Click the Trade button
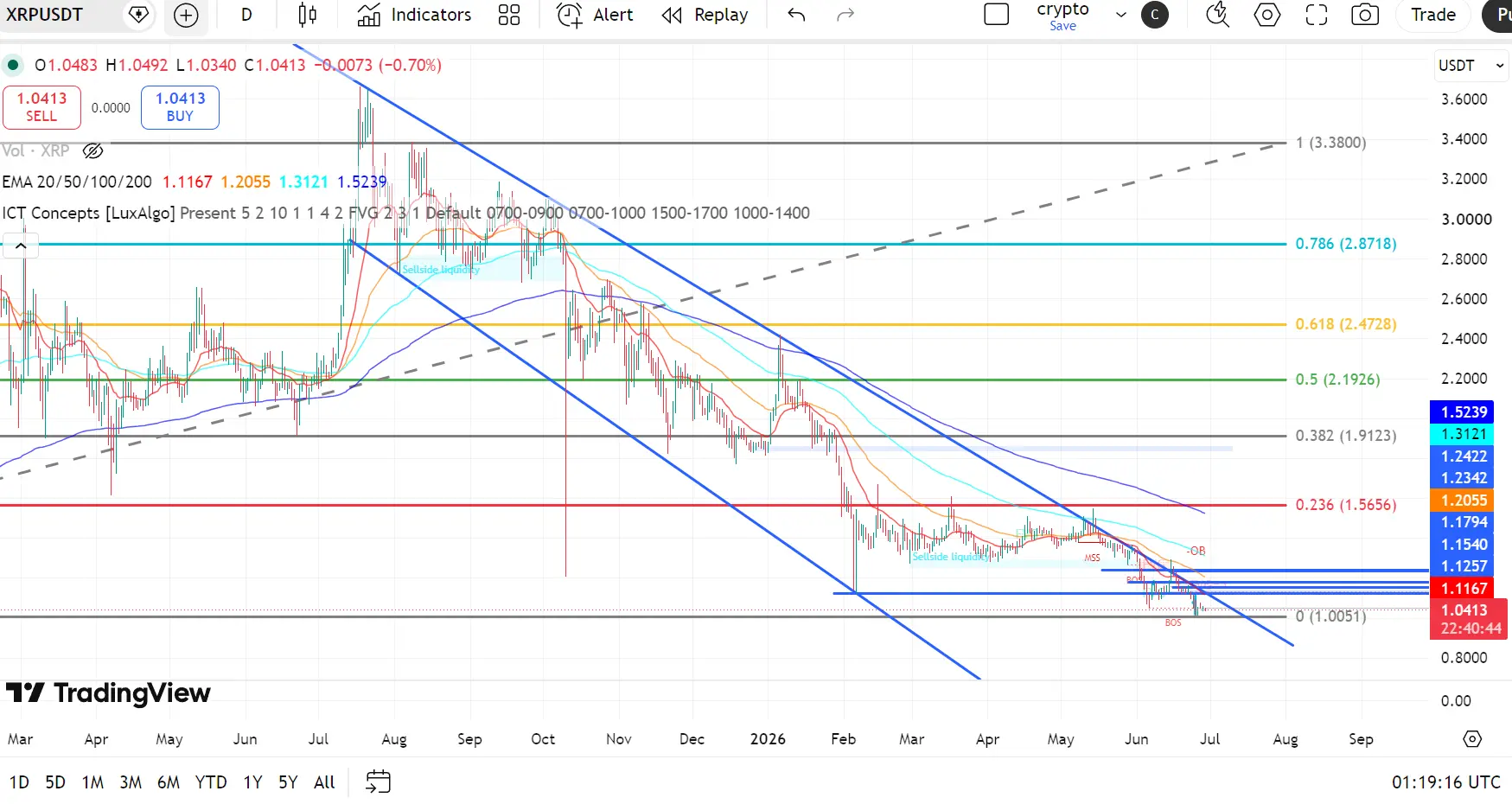1512x804 pixels. pos(1433,15)
